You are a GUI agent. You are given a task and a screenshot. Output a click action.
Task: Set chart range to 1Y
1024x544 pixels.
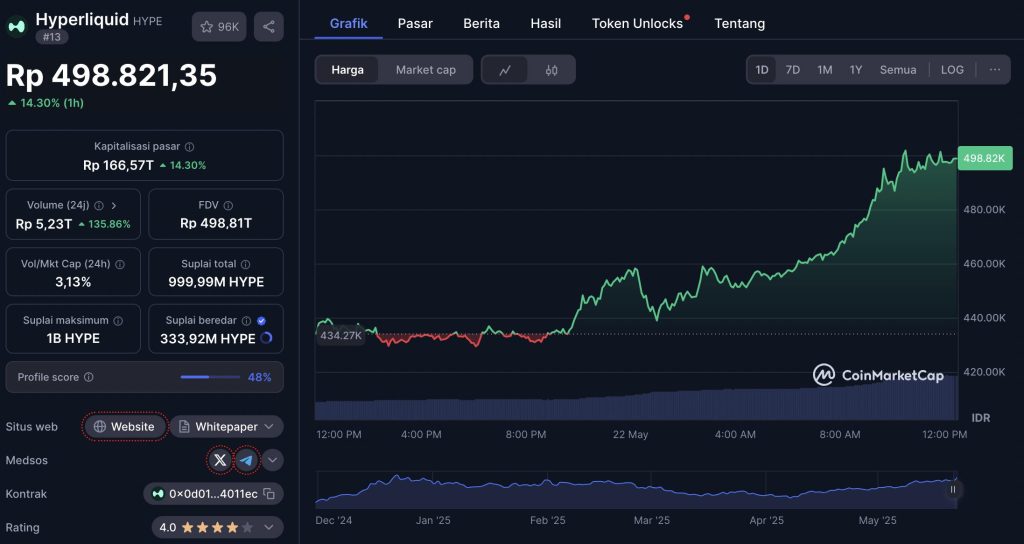coord(856,70)
